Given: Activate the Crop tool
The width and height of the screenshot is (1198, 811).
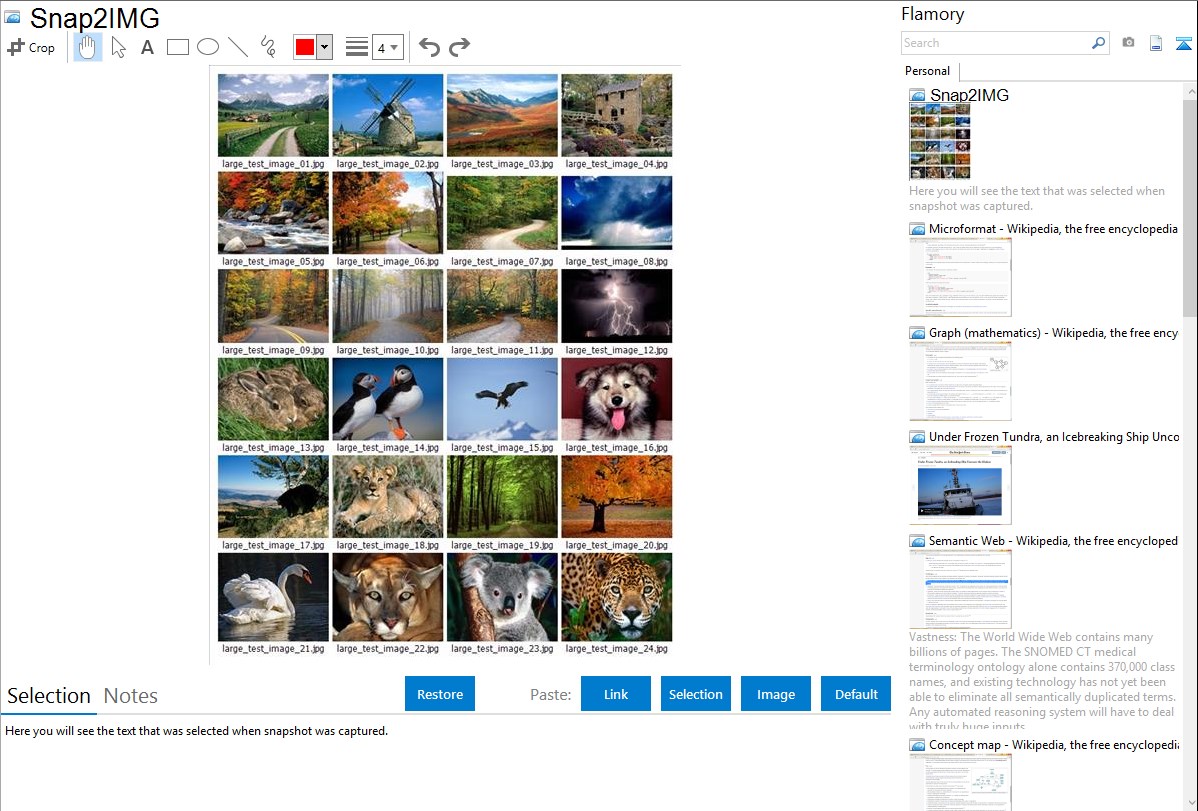Looking at the screenshot, I should [x=31, y=47].
